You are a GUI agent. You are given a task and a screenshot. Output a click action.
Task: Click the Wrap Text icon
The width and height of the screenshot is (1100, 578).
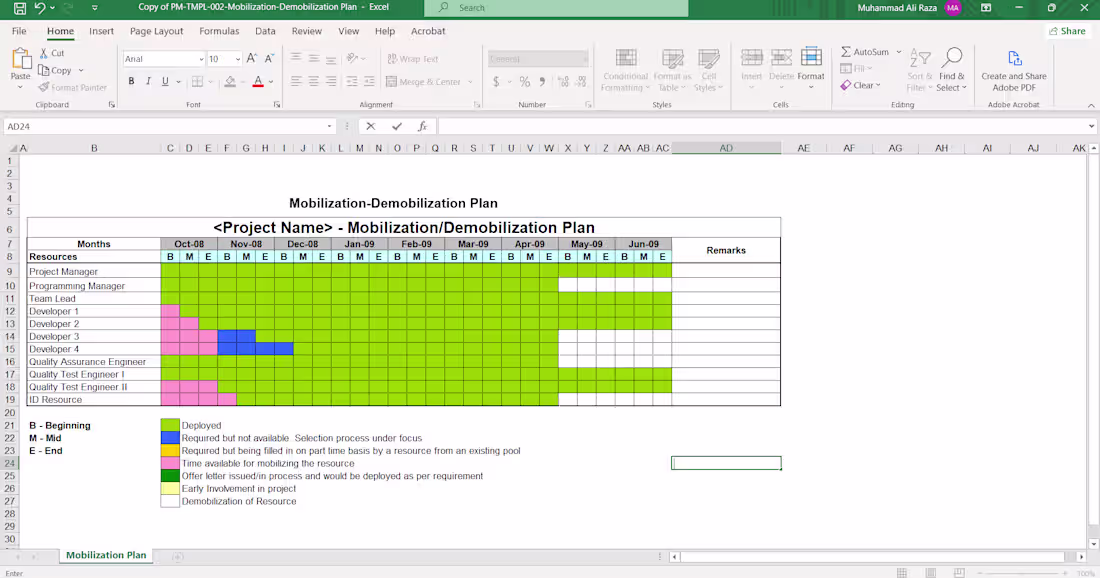[x=412, y=58]
